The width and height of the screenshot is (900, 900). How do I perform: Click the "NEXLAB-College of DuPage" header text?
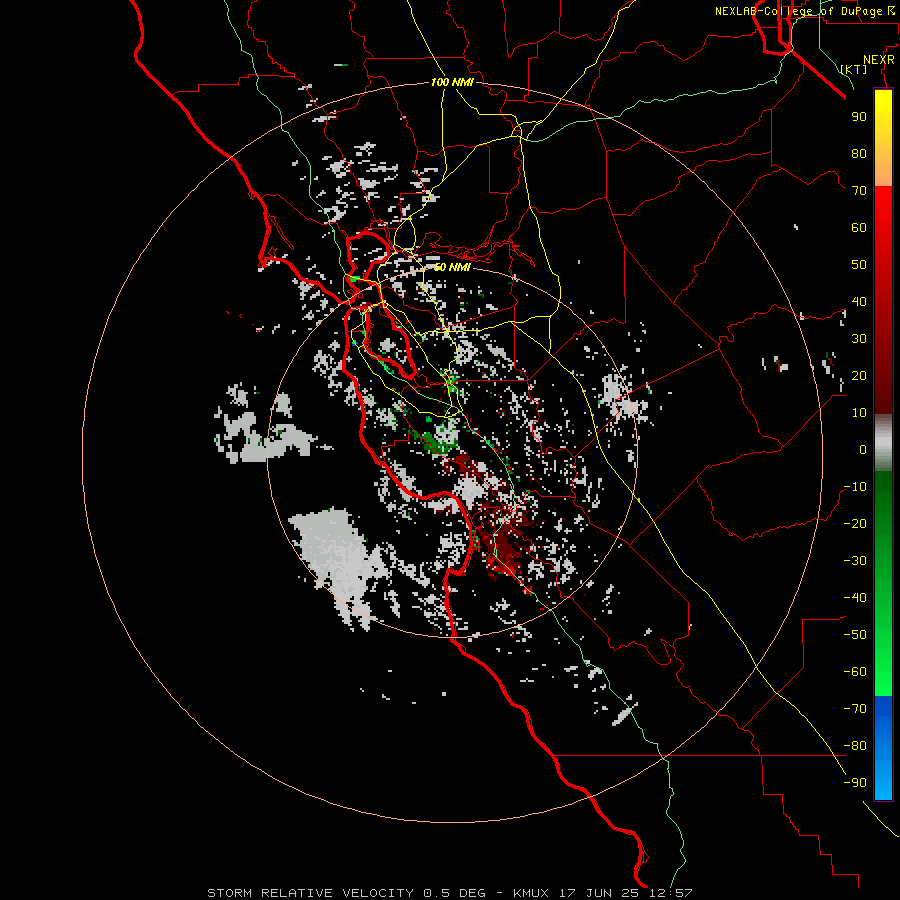[x=798, y=11]
